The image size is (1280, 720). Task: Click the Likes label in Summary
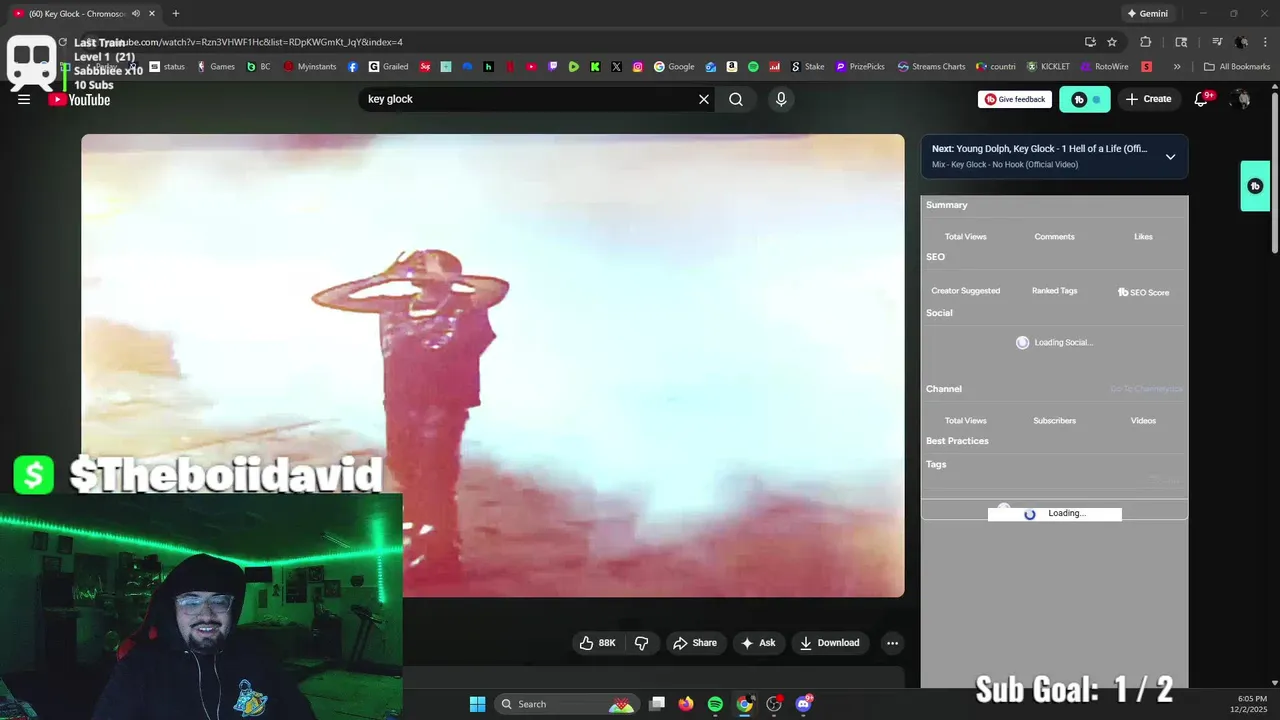point(1143,237)
